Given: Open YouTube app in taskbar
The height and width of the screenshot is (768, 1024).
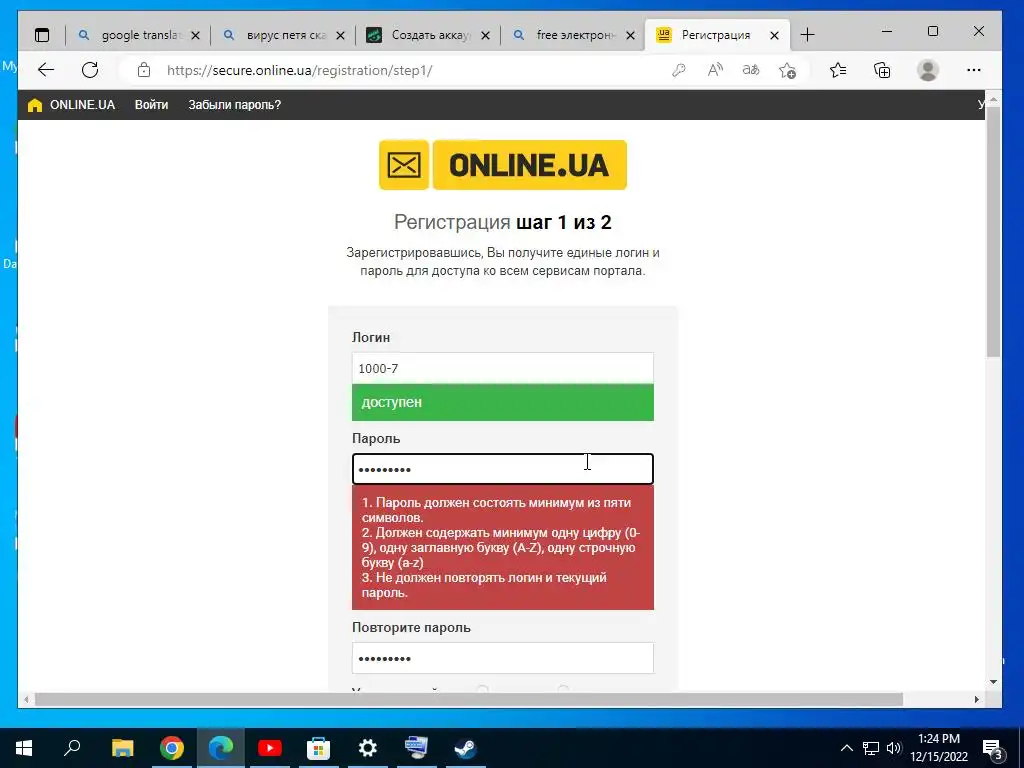Looking at the screenshot, I should (270, 748).
